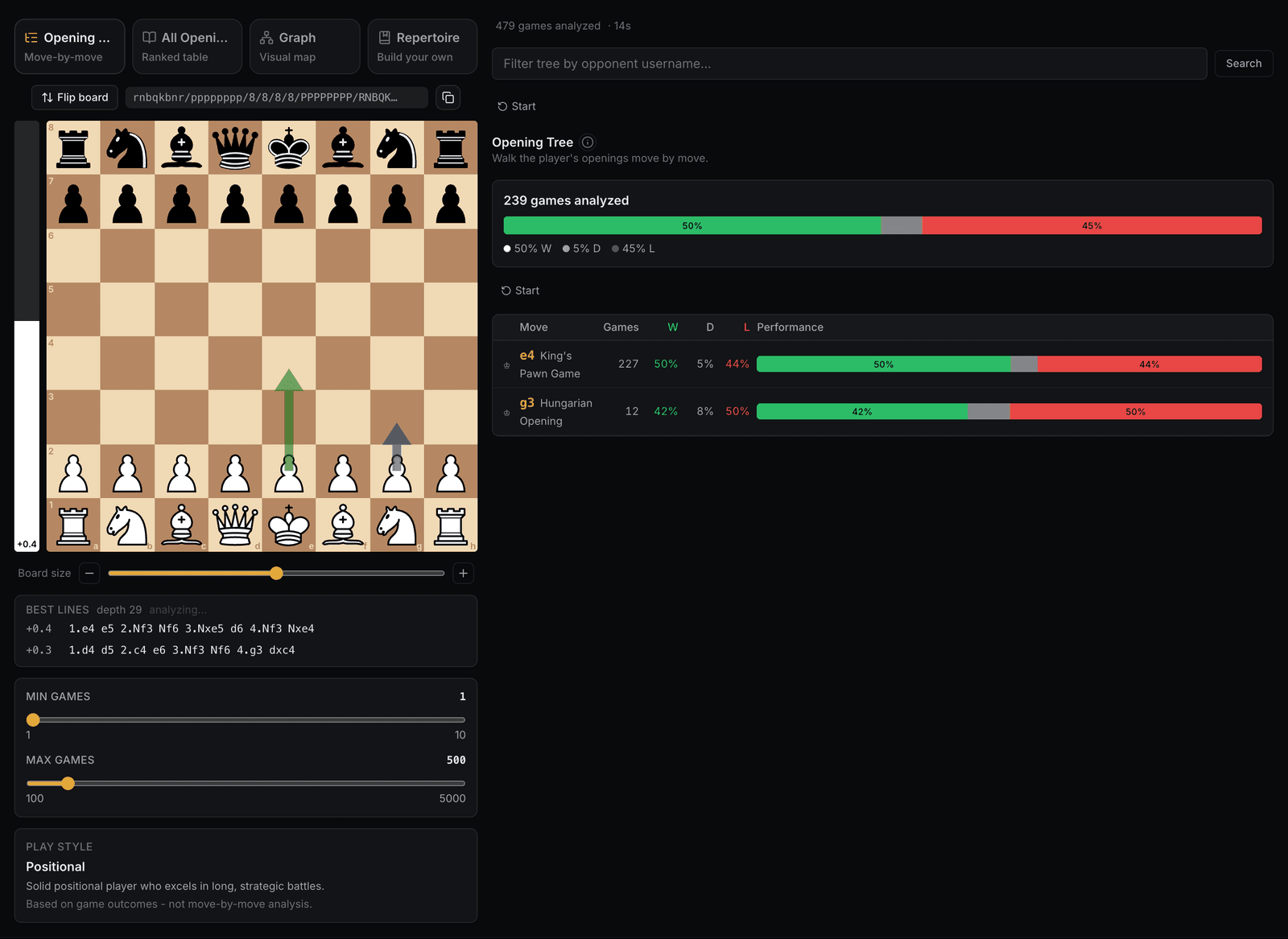Increase board size with plus button
The image size is (1288, 939).
[x=463, y=573]
